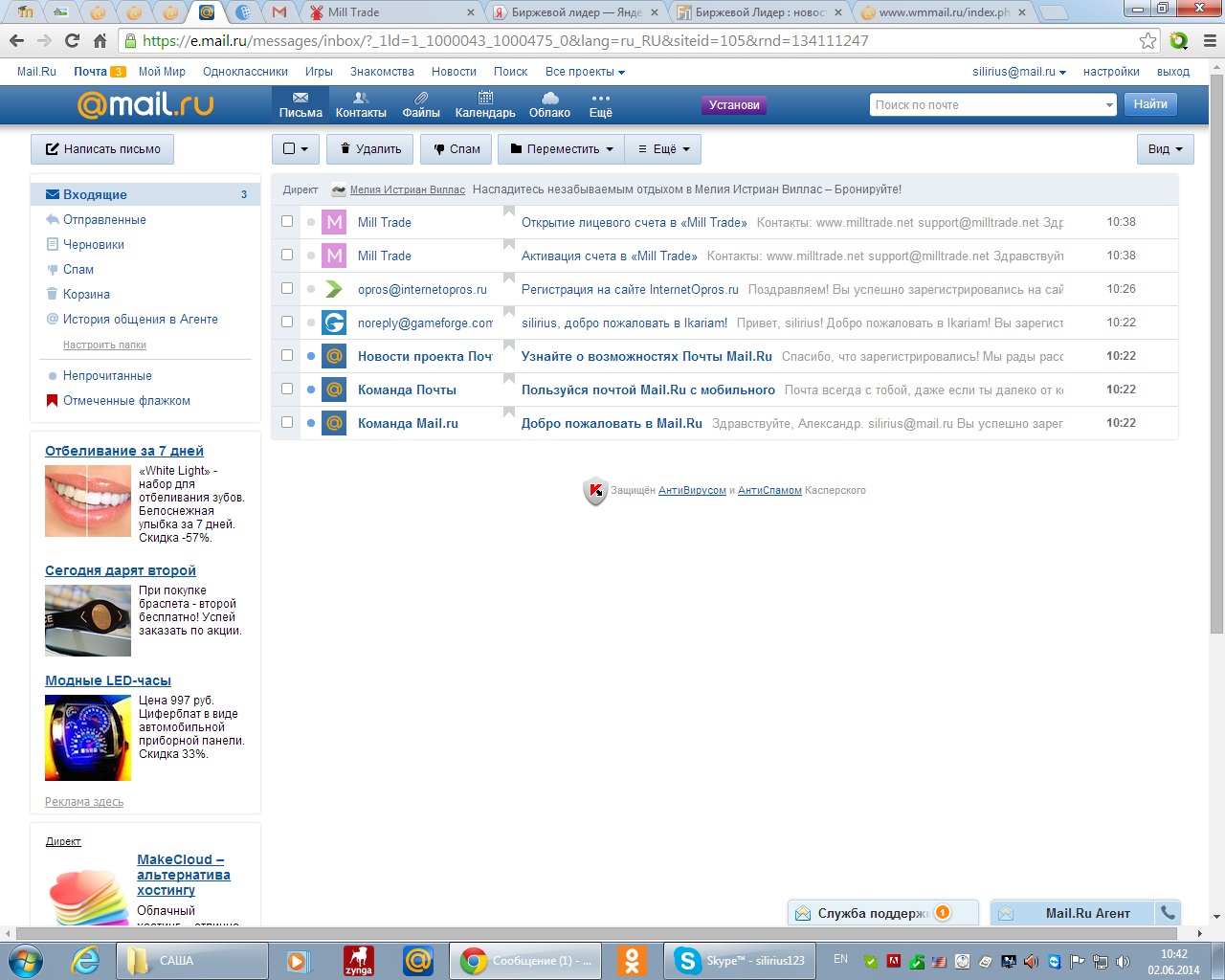Click the phone icon in Mail.Ru Агент bar
This screenshot has width=1225, height=980.
(1168, 913)
